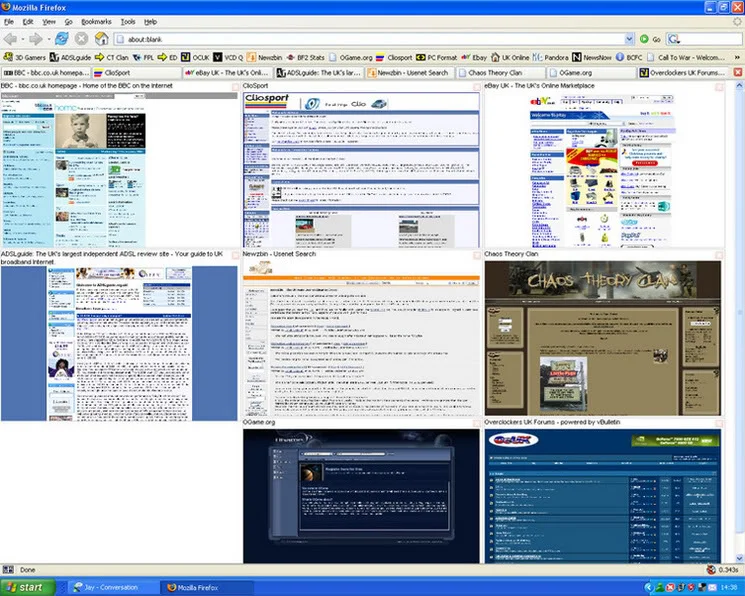The image size is (745, 596).
Task: Open the Help menu
Action: click(x=150, y=22)
